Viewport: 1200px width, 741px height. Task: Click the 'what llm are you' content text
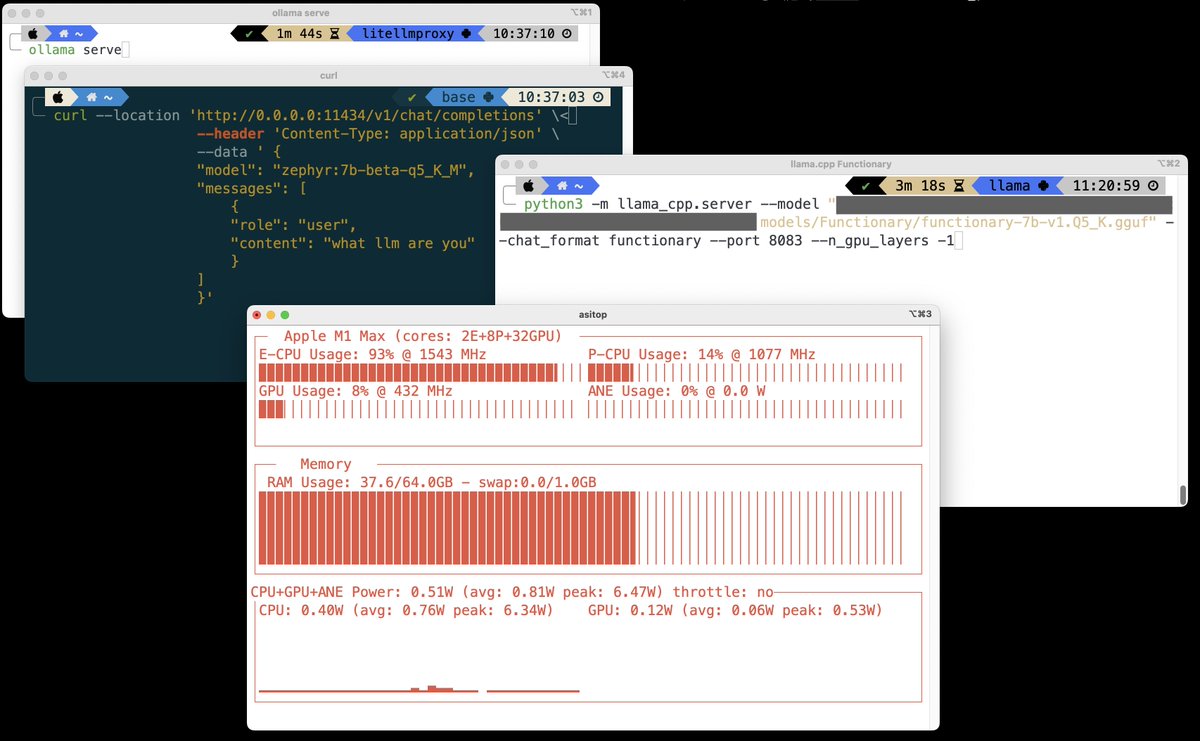[398, 243]
